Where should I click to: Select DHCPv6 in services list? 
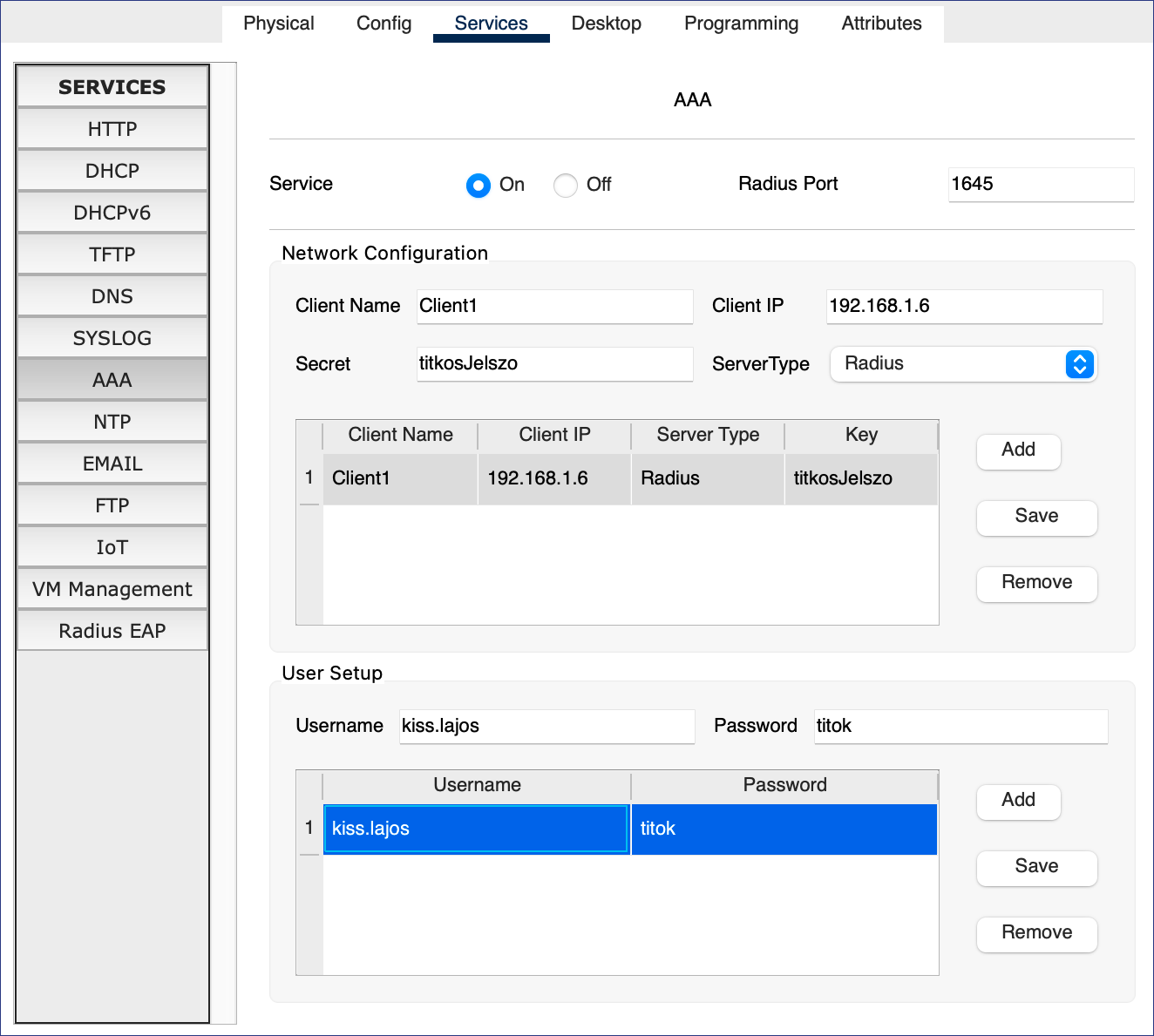tap(112, 213)
